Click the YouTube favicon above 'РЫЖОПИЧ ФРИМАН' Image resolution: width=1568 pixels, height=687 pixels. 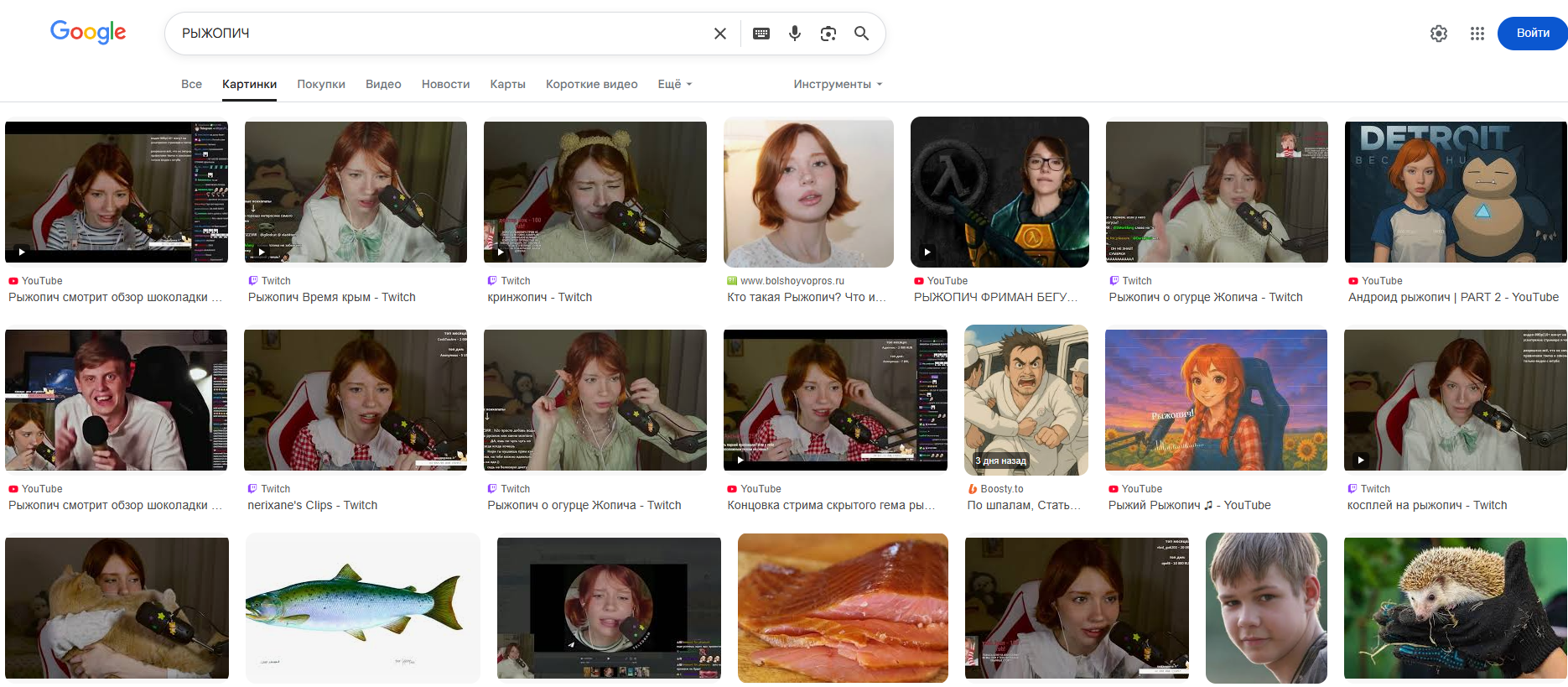(919, 281)
